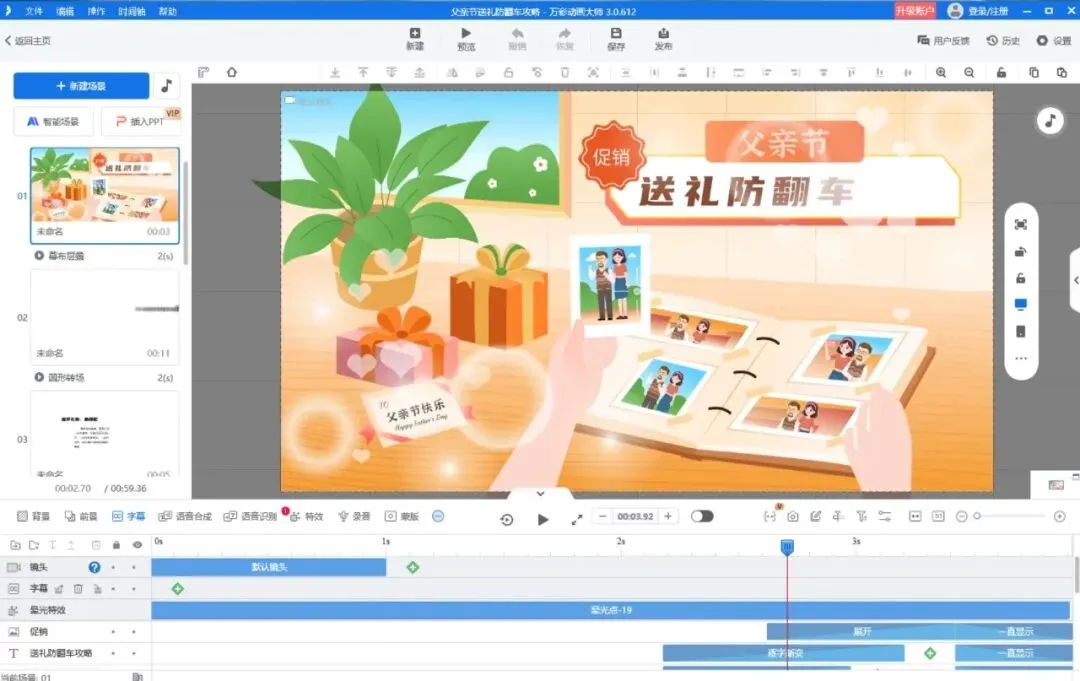Switch to the 字幕 tab

click(x=129, y=516)
